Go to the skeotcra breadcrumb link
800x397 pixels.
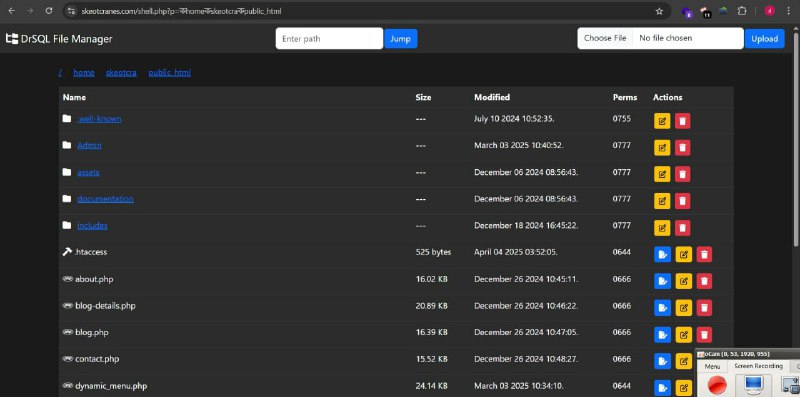pyautogui.click(x=121, y=73)
